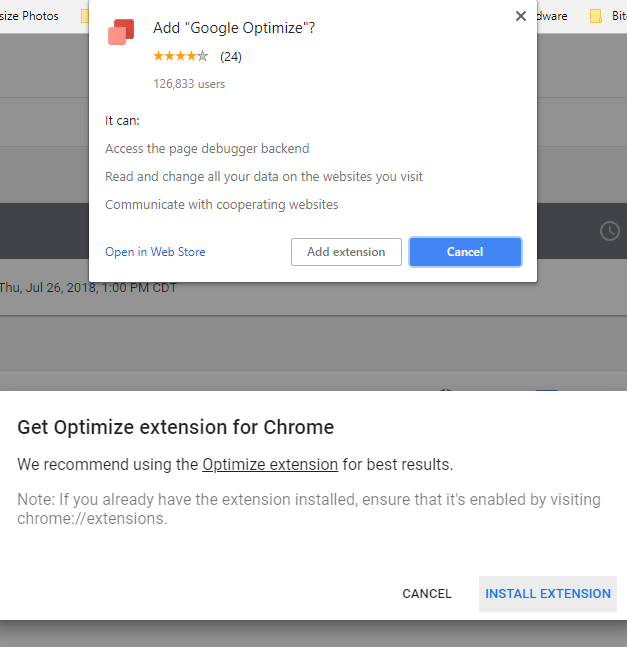Click the (24) review count
This screenshot has width=627, height=647.
coord(231,56)
